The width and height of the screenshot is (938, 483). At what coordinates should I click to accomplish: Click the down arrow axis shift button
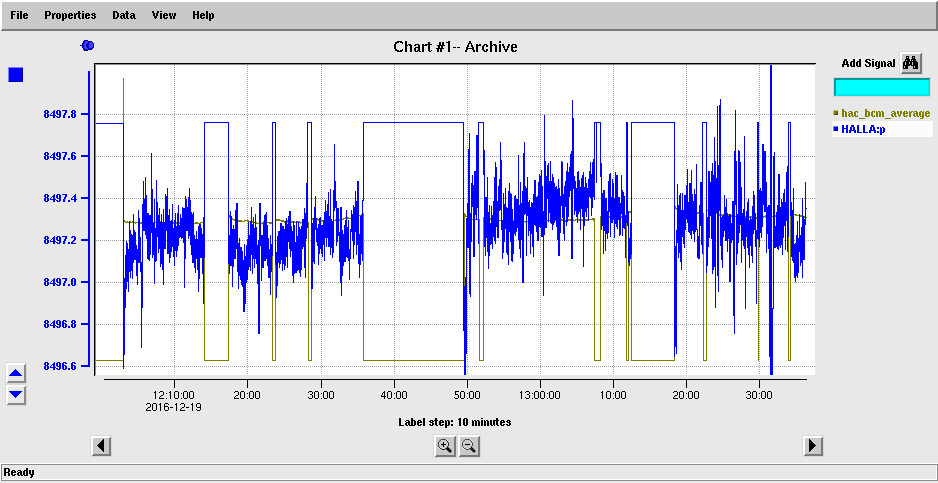point(16,394)
